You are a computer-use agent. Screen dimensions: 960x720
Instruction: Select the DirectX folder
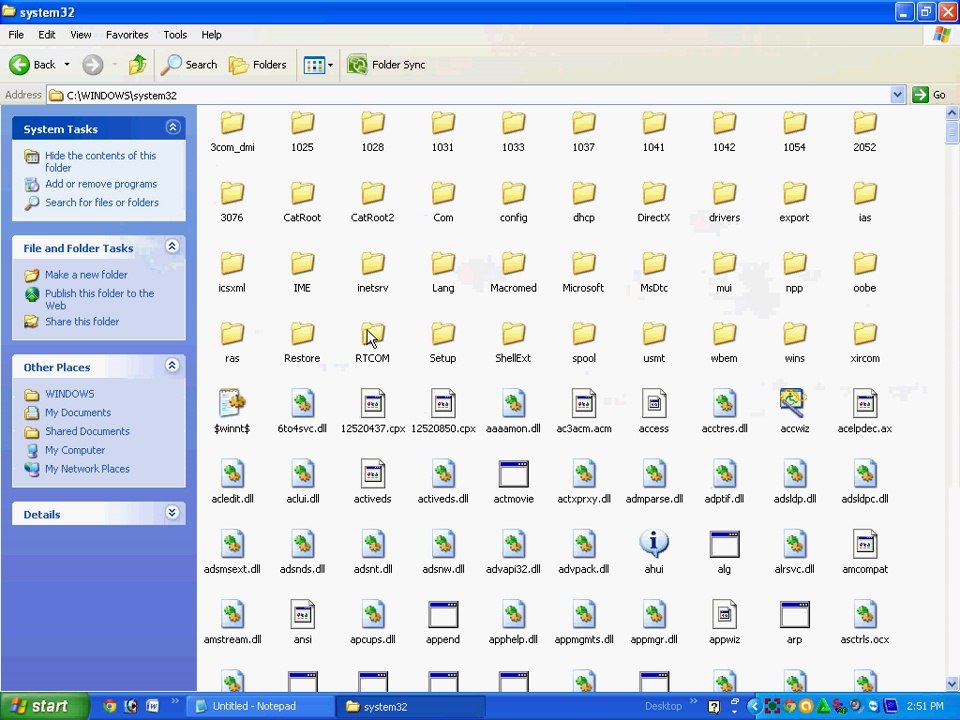click(653, 201)
